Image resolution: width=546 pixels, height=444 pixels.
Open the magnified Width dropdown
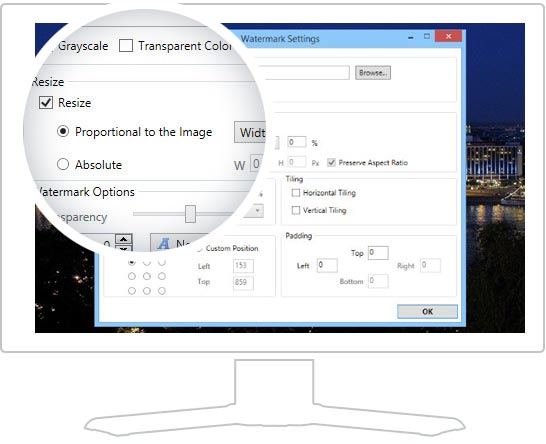click(250, 132)
